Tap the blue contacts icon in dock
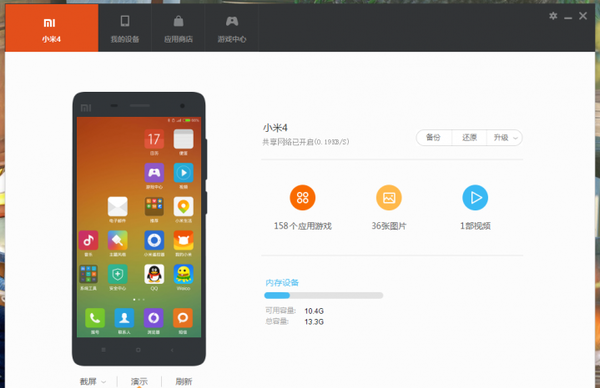 click(124, 318)
